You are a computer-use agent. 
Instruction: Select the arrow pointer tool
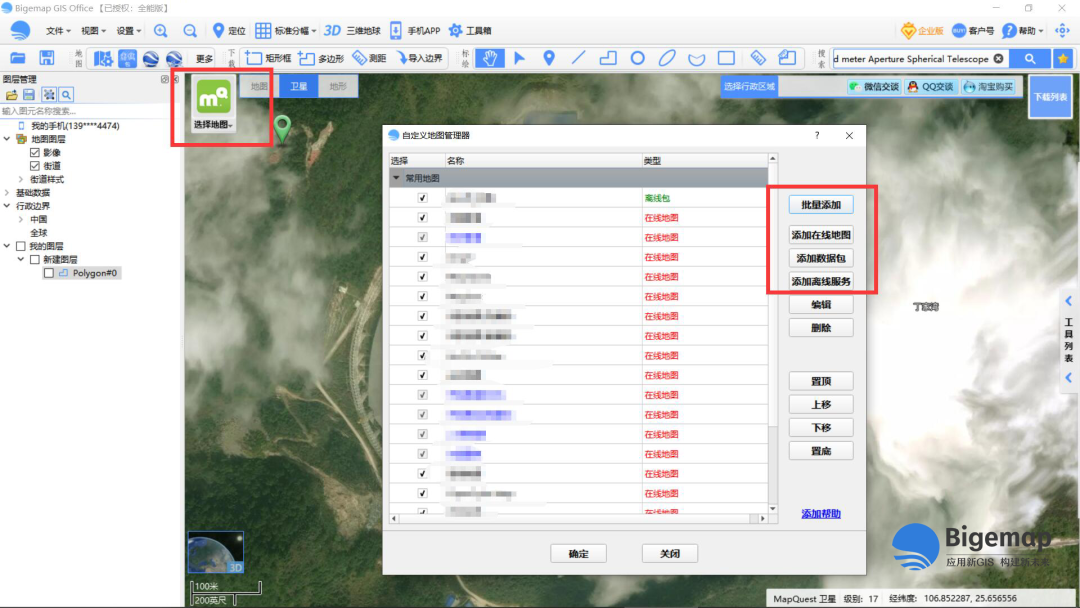(519, 59)
